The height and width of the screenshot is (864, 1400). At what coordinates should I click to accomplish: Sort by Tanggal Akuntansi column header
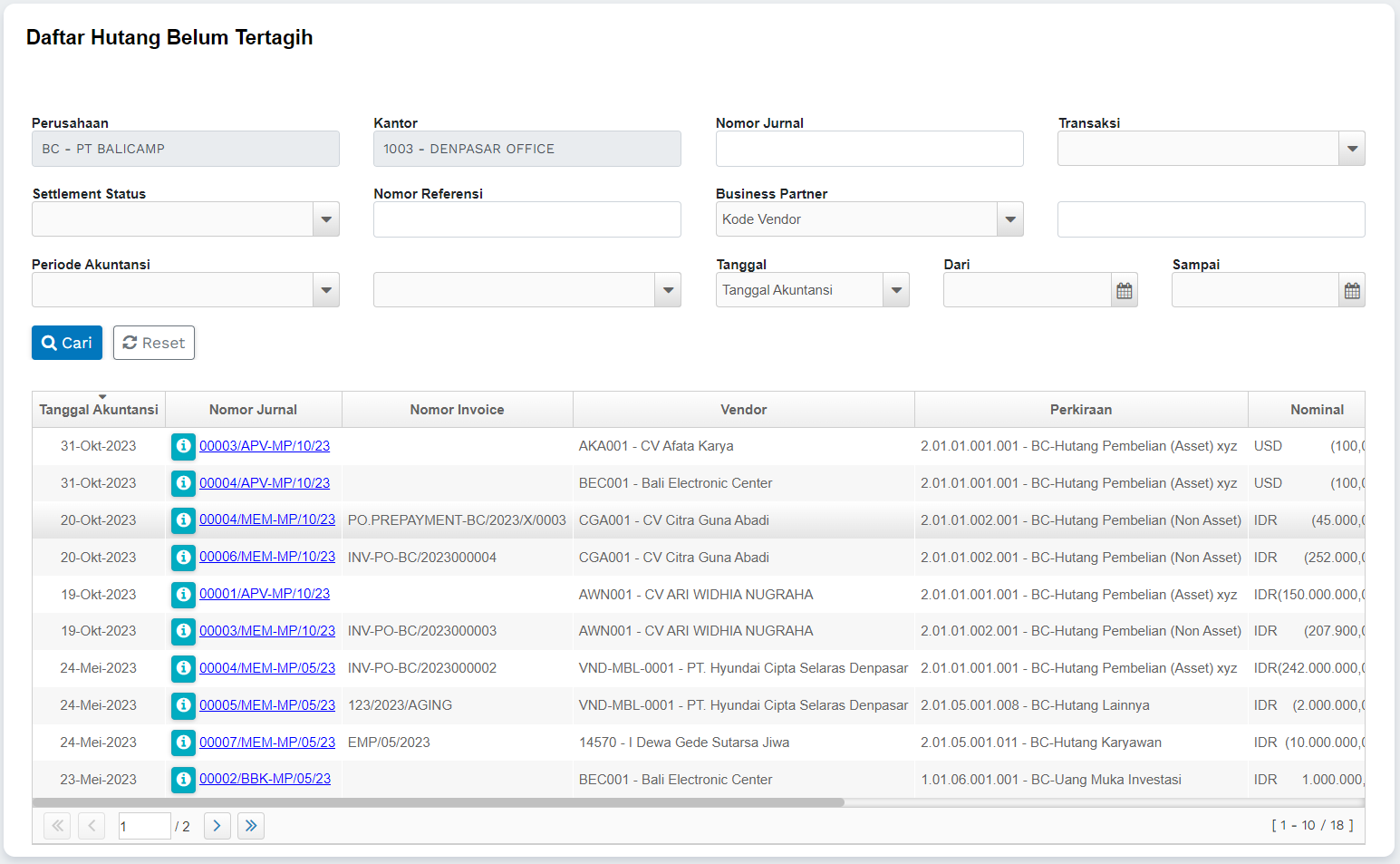coord(99,410)
